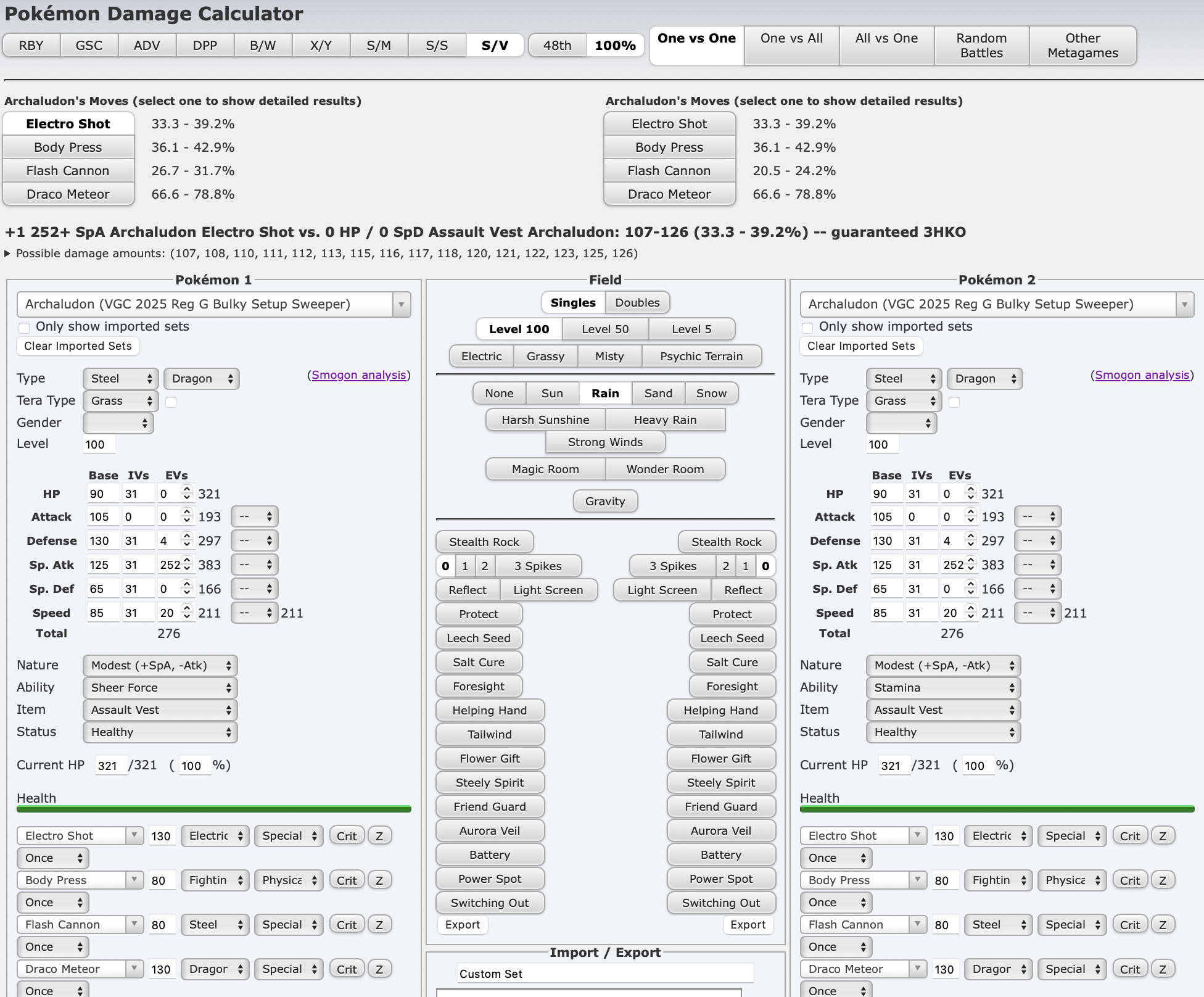1204x997 pixels.
Task: Click Clear Imported Sets for Pokémon 2
Action: click(861, 346)
